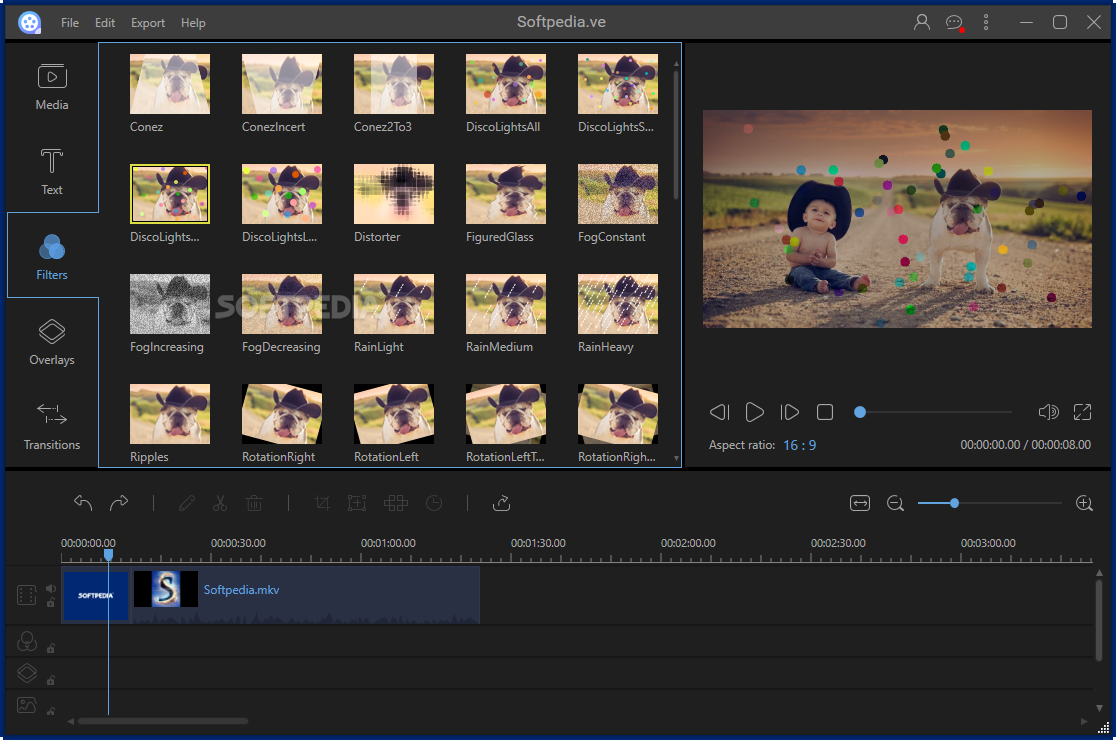
Task: Zoom in the timeline
Action: 1084,503
